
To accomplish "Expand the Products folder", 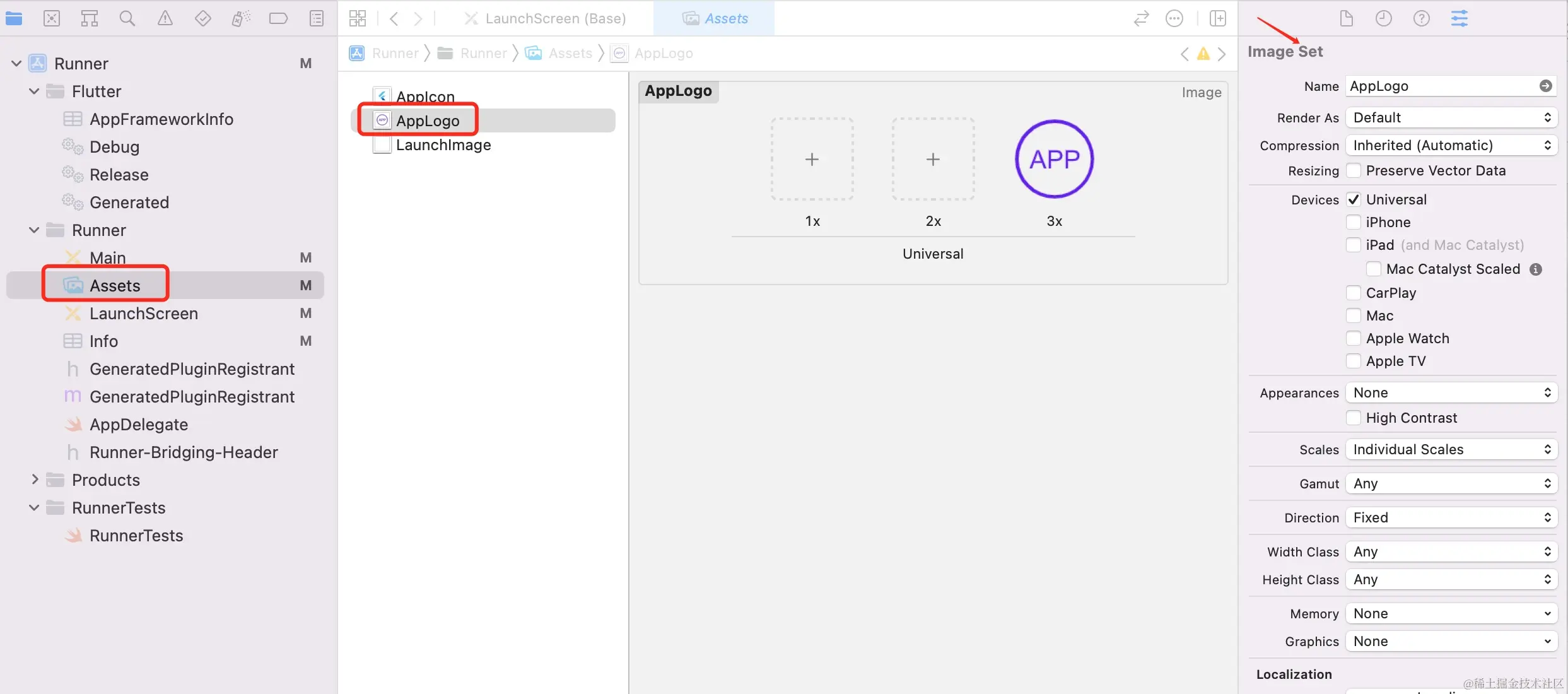I will click(x=35, y=480).
